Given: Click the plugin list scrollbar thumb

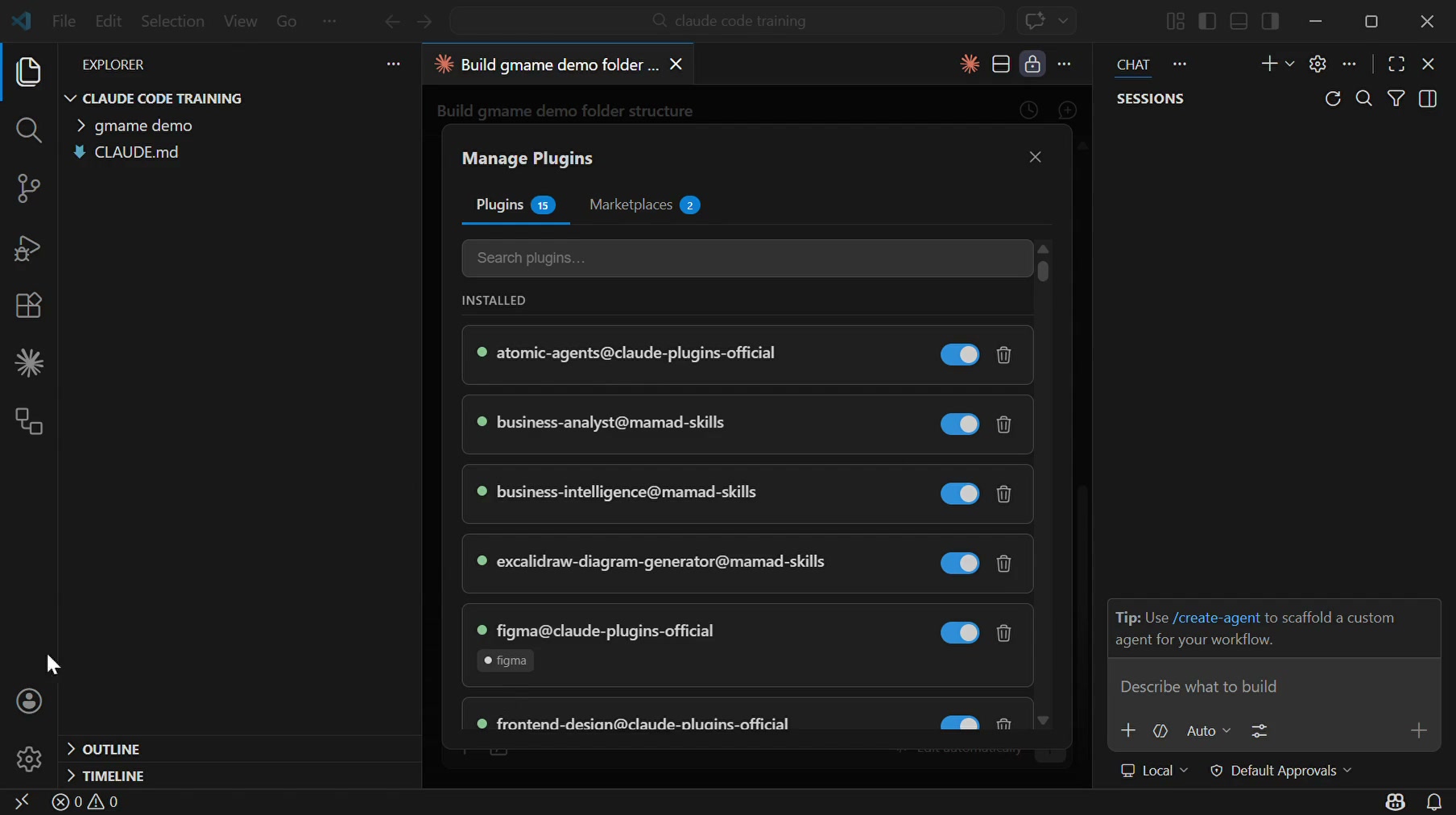Looking at the screenshot, I should point(1044,271).
